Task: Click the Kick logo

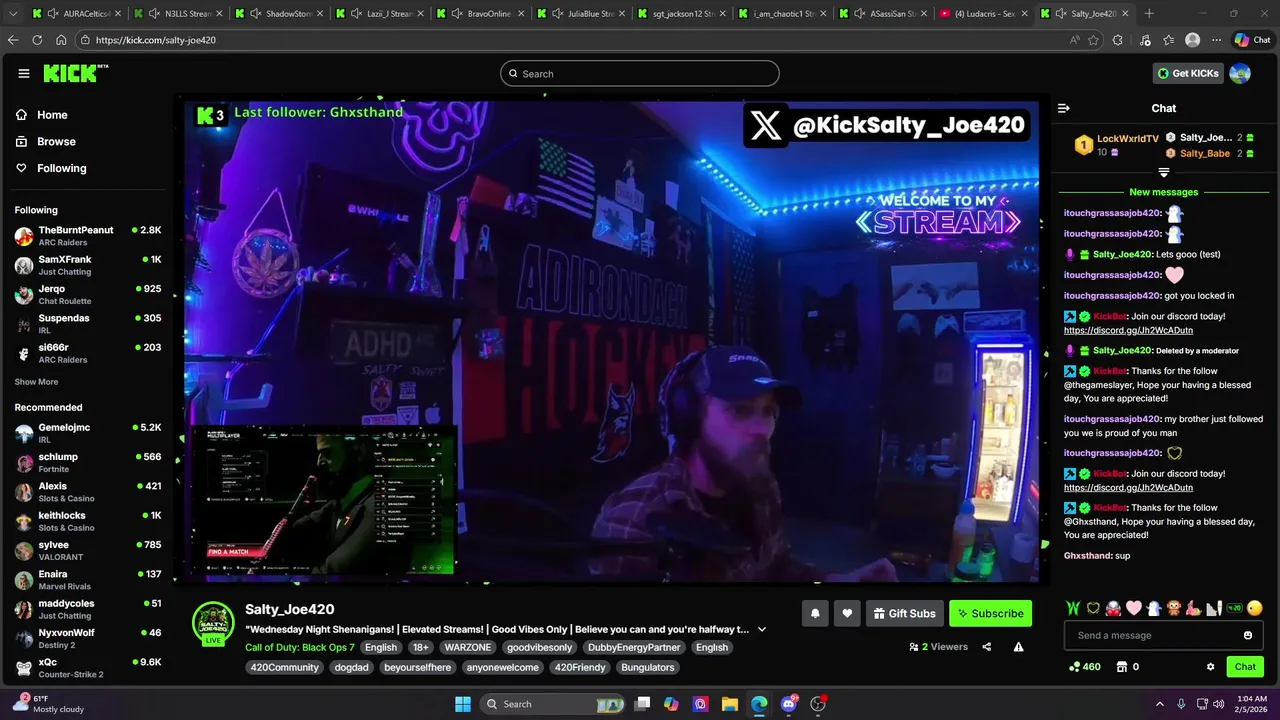Action: [x=75, y=73]
